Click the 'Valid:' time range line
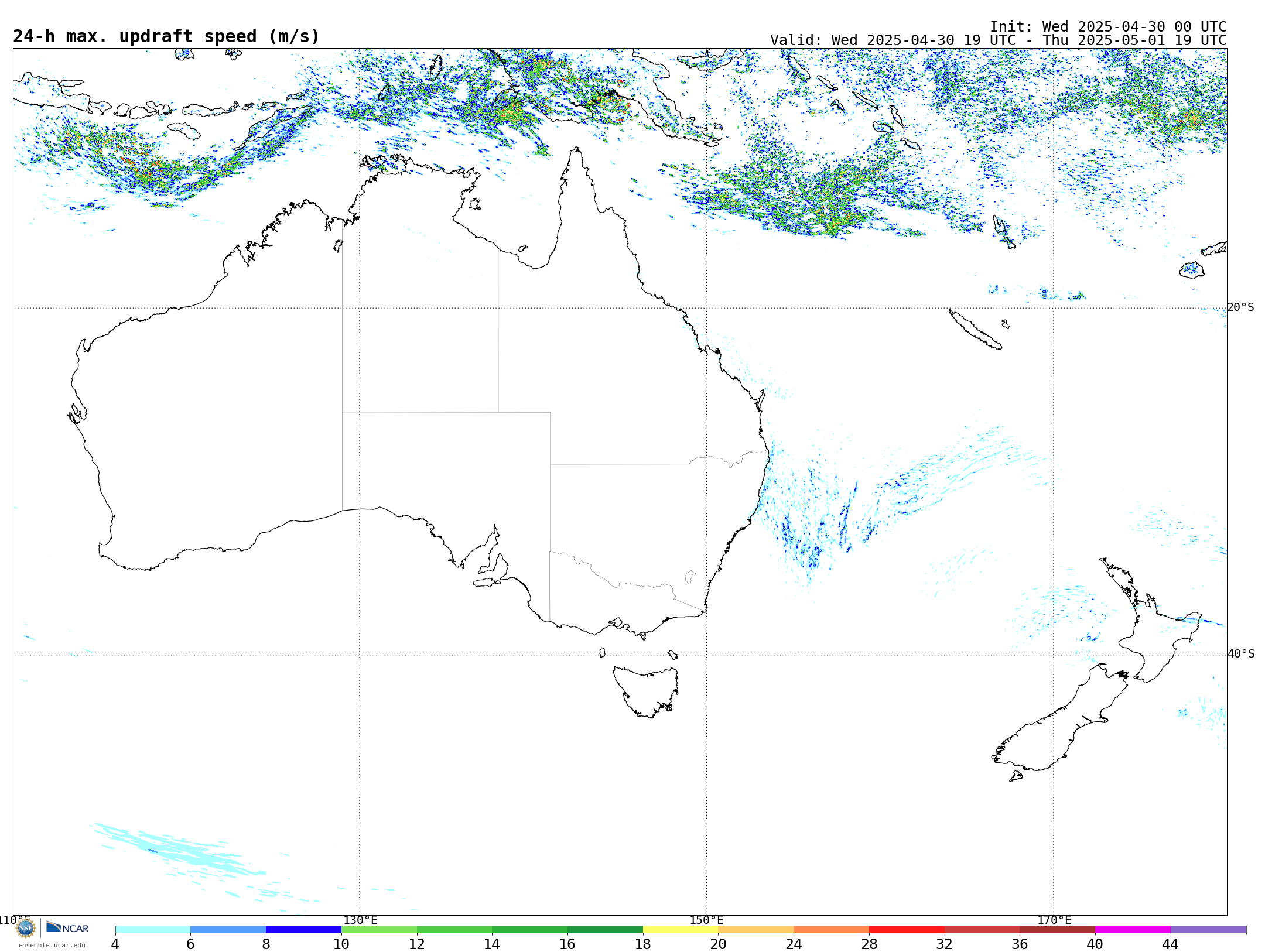This screenshot has width=1265, height=952. click(998, 40)
